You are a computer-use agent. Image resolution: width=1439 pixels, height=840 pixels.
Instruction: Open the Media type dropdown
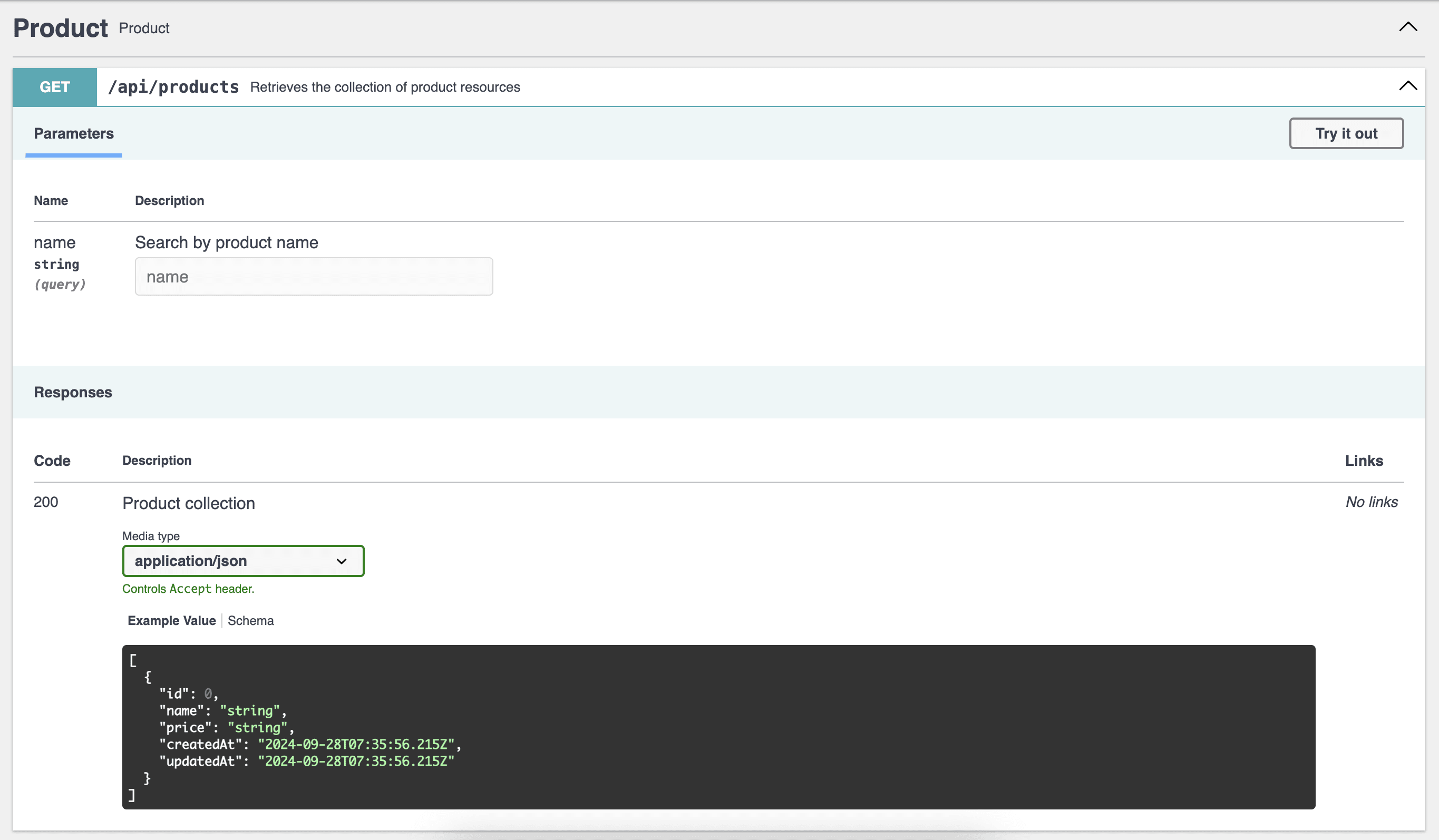coord(342,561)
